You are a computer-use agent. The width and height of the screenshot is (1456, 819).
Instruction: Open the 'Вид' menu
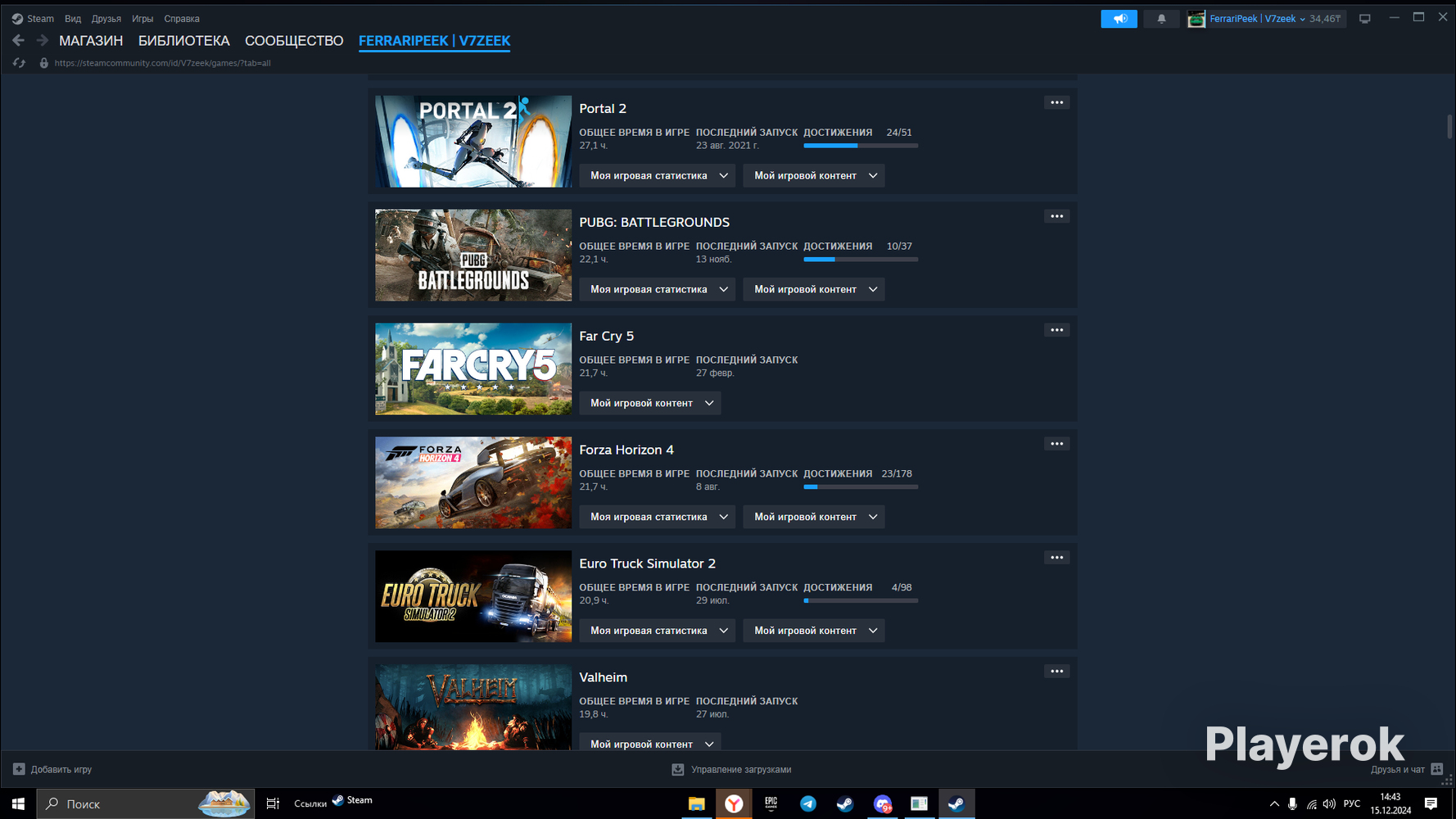click(x=73, y=19)
